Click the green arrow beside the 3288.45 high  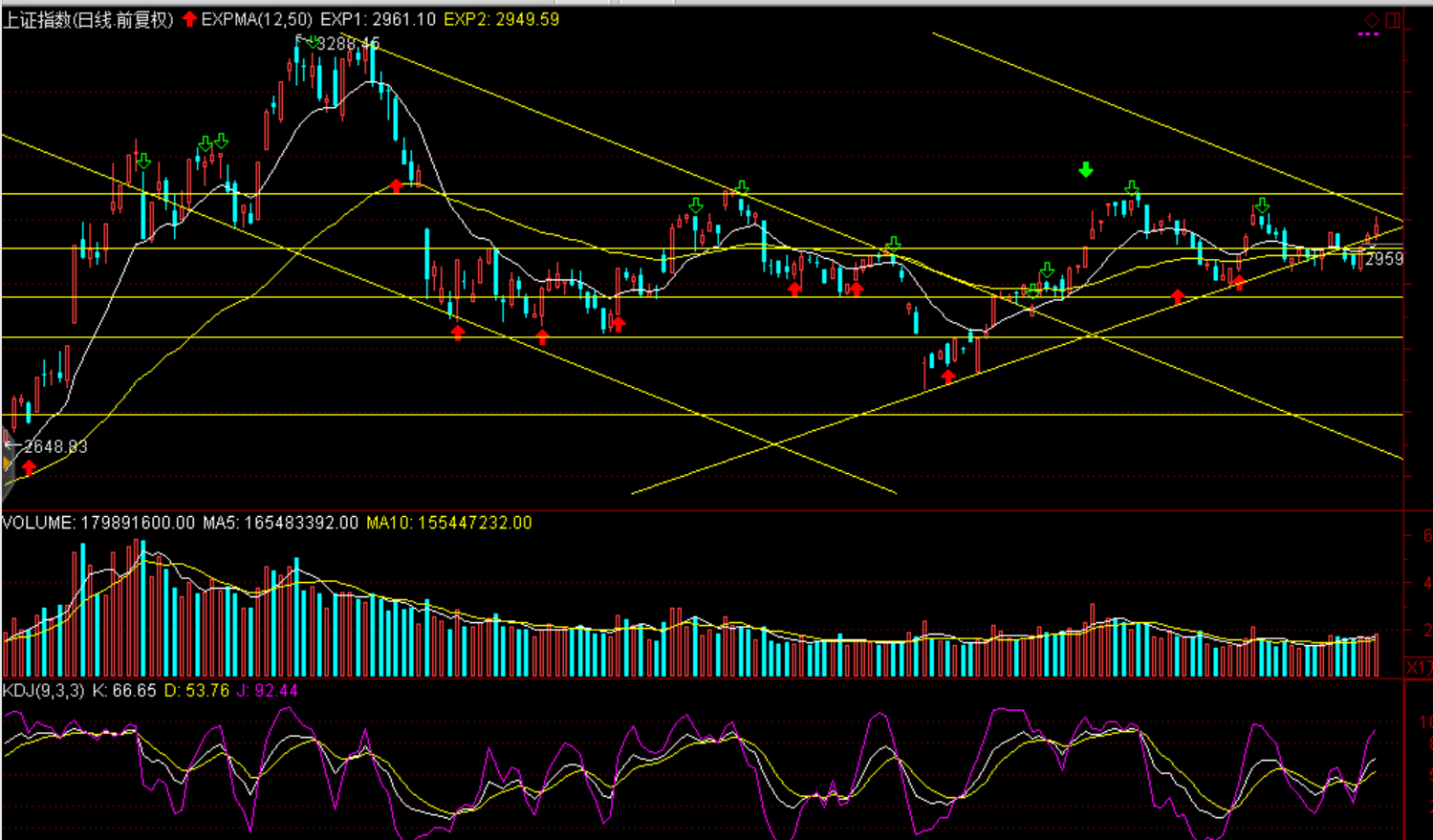(x=312, y=41)
